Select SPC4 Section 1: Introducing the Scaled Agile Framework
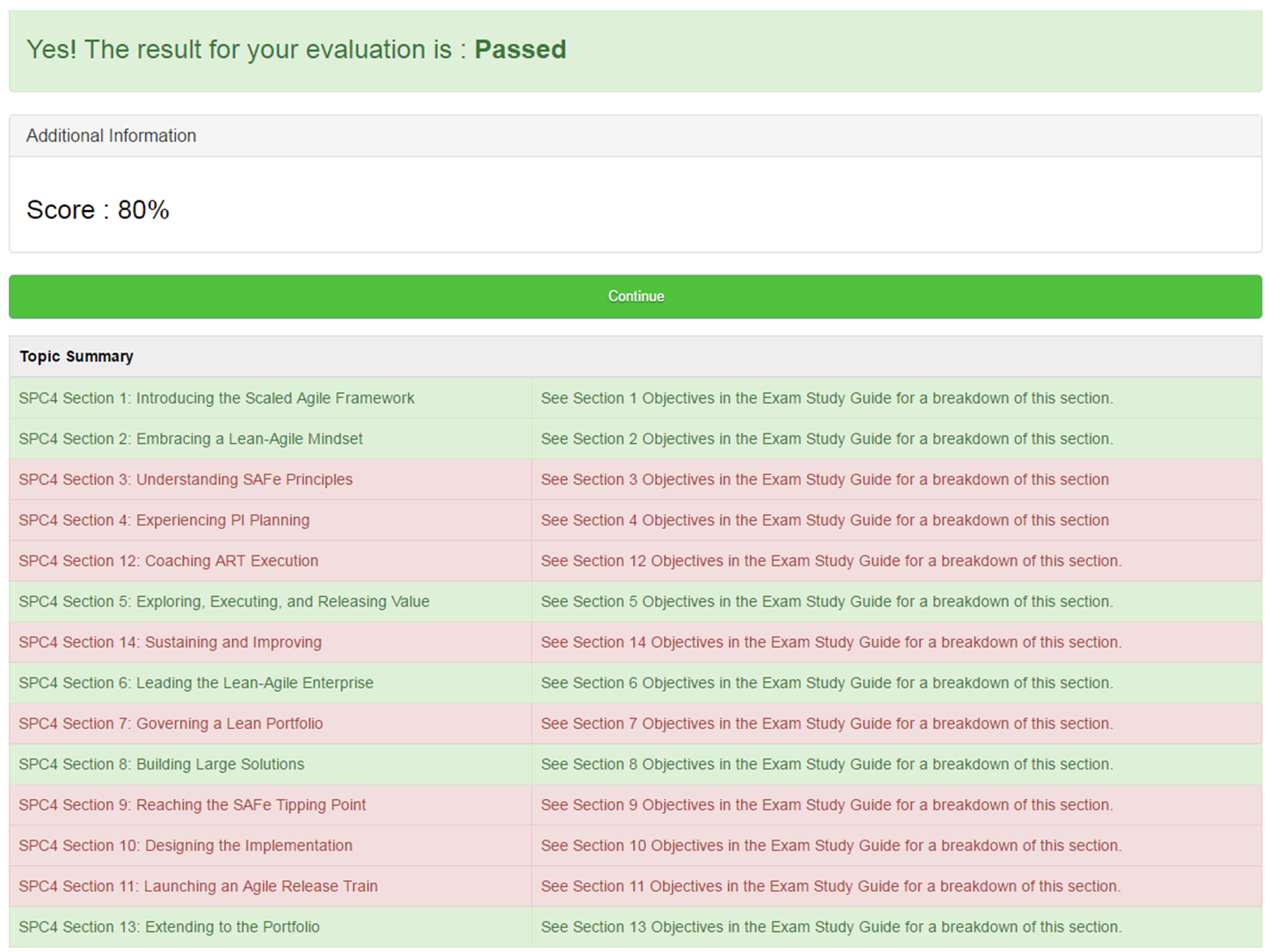This screenshot has height=952, width=1269. (x=216, y=398)
